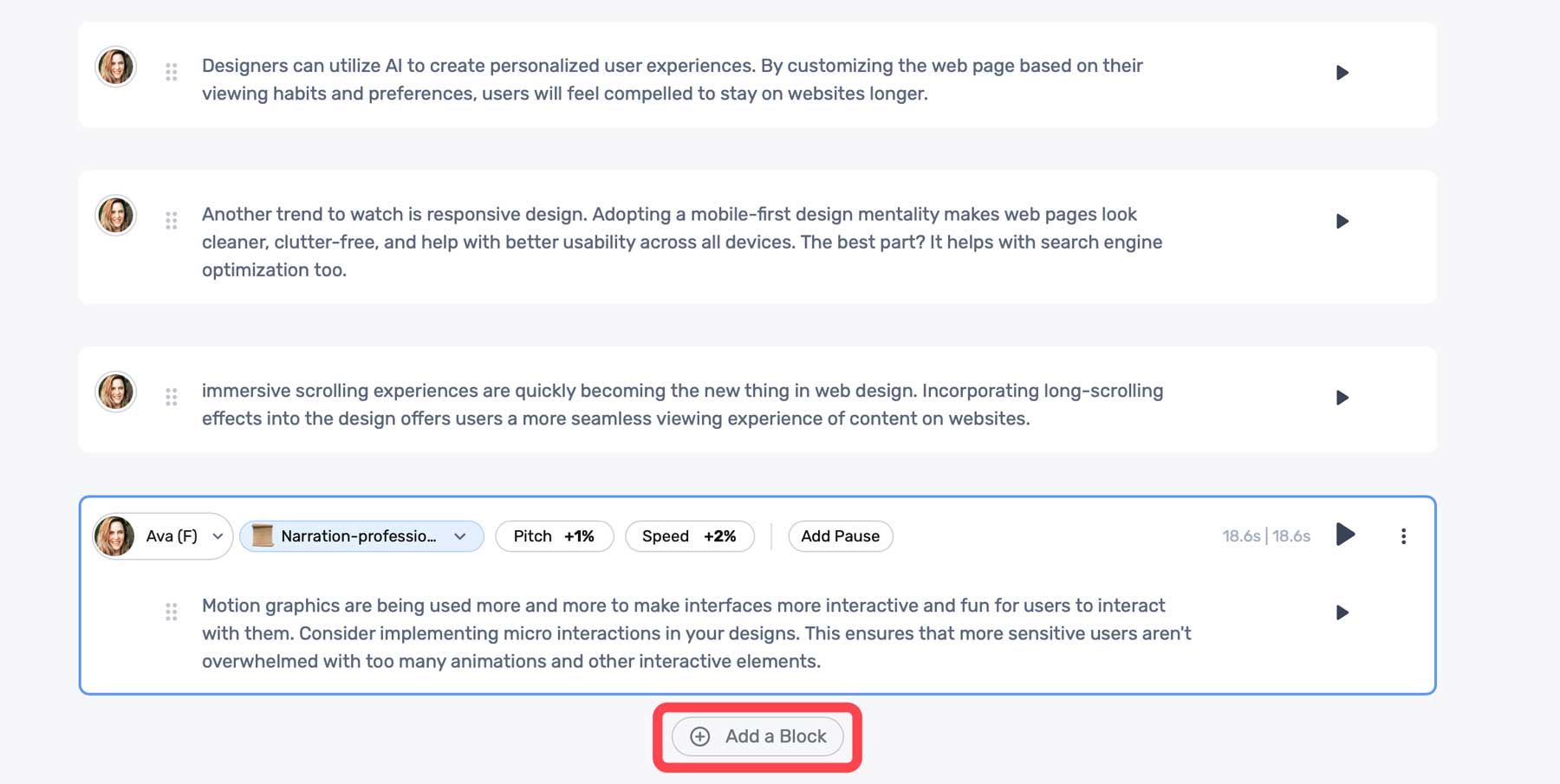The image size is (1560, 784).
Task: Open the Ava (F) voice dropdown
Action: tap(161, 535)
